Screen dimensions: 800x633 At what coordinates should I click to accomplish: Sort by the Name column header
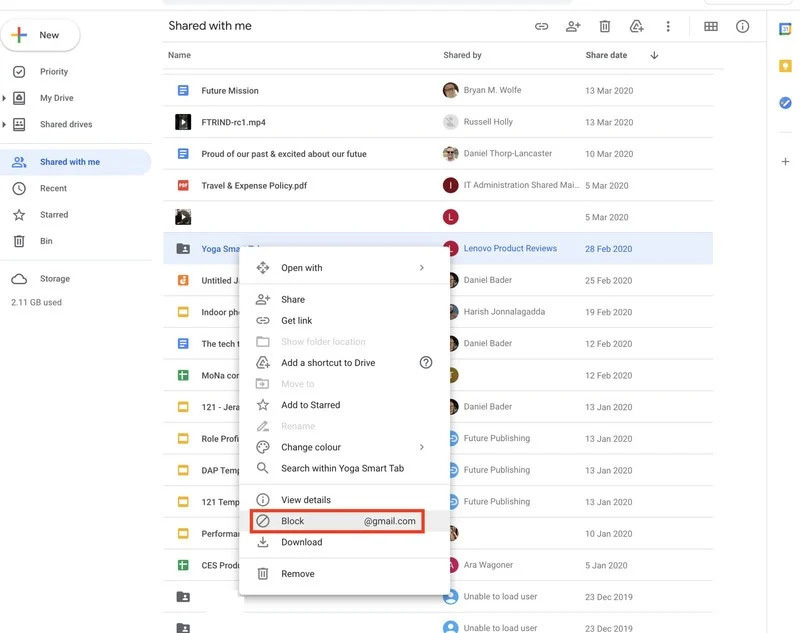coord(180,55)
